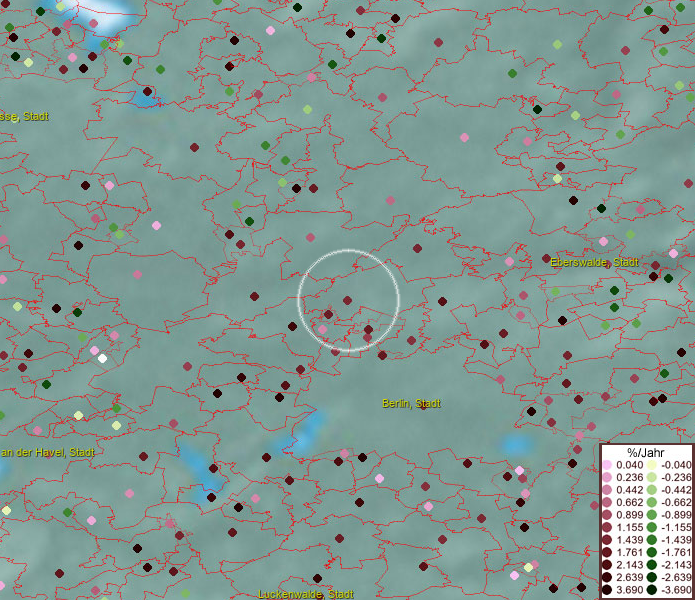Viewport: 695px width, 600px height.
Task: Select the light green swatch for -0.236
Action: (652, 477)
